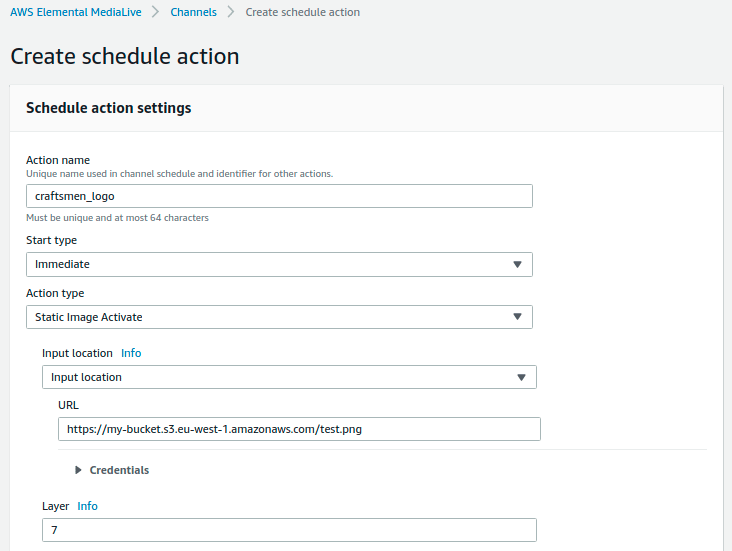
Task: Click the arrow icon of Start type dropdown
Action: (517, 264)
